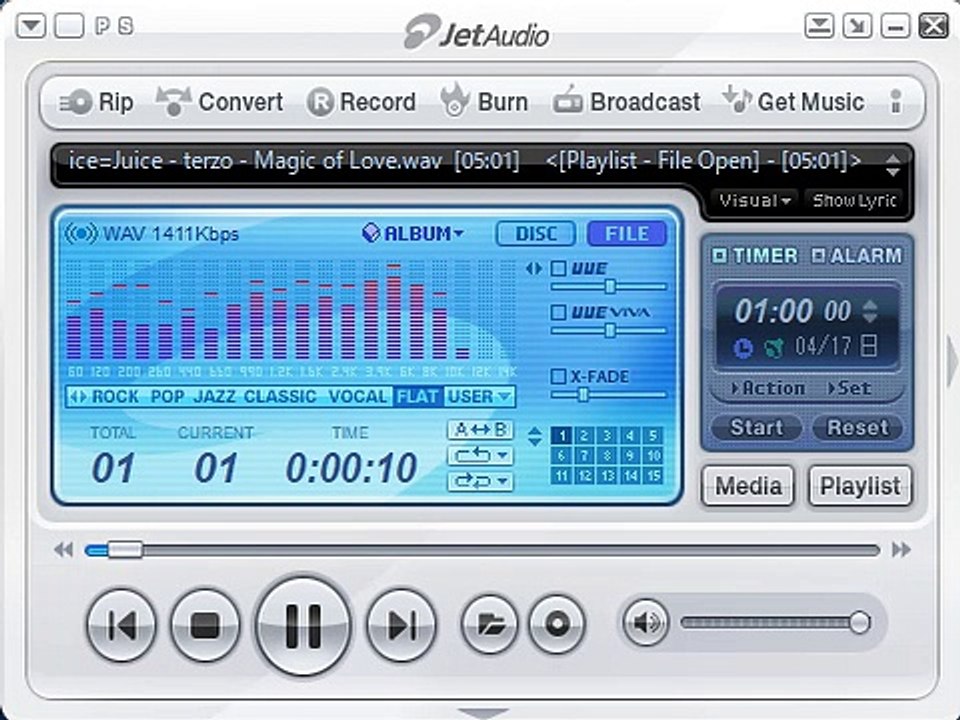Viewport: 960px width, 720px height.
Task: Open the Get Music option
Action: [x=793, y=101]
